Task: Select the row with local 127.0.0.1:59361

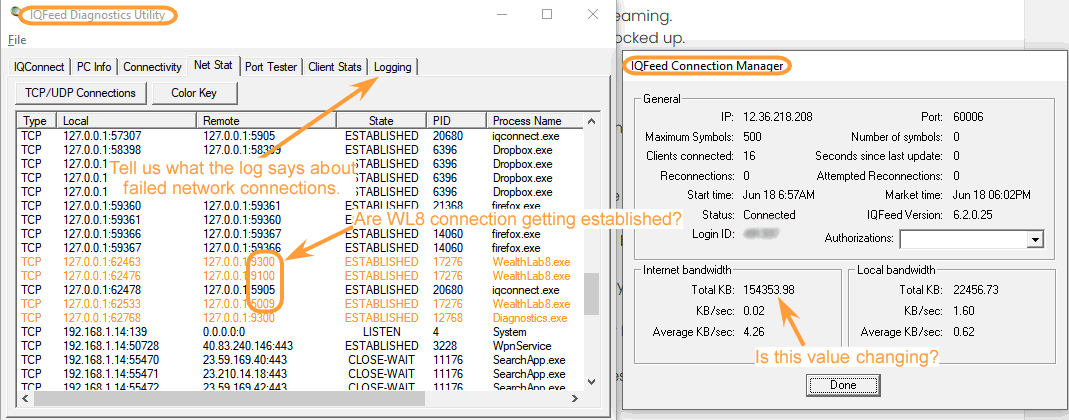Action: [x=300, y=220]
